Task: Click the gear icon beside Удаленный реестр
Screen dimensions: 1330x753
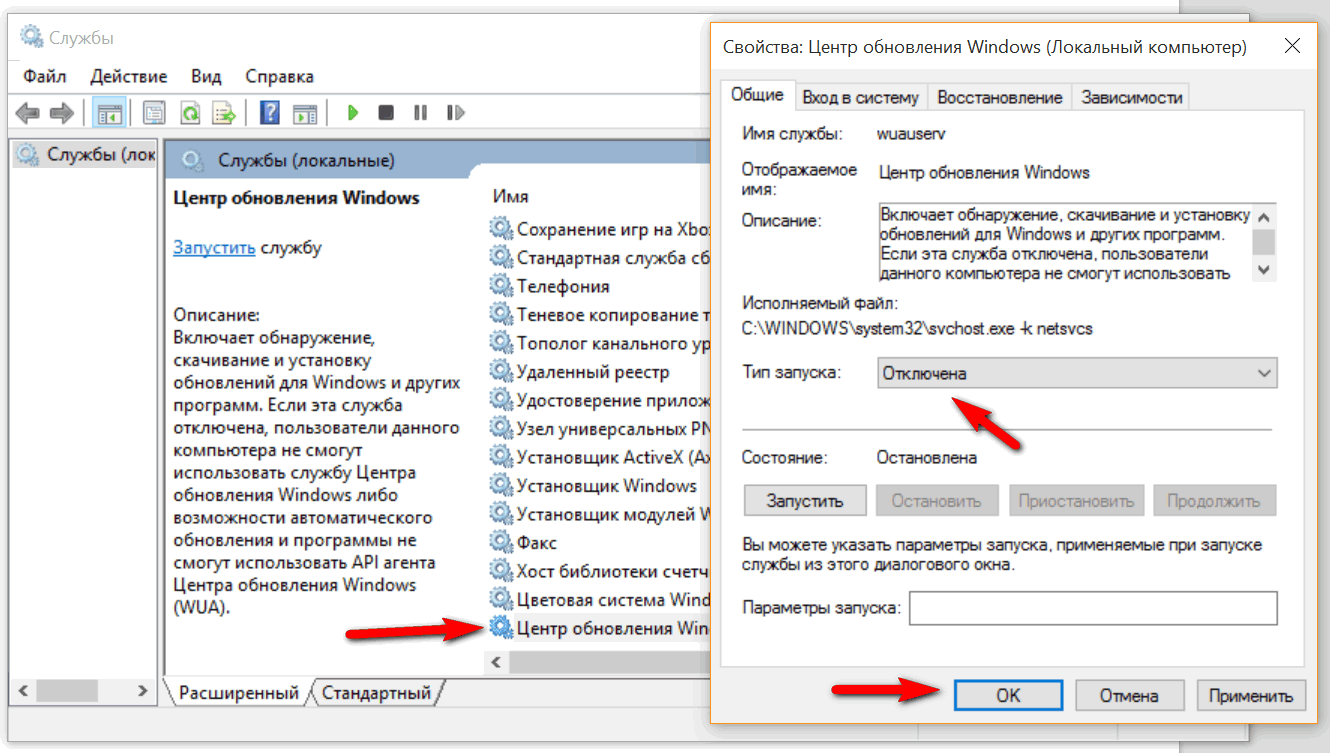Action: pos(500,371)
